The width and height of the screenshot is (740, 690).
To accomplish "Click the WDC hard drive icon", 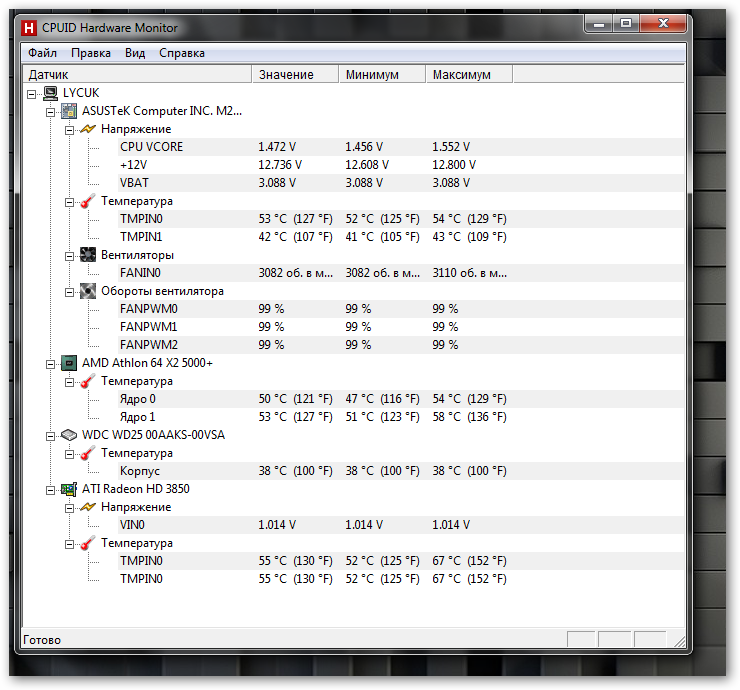I will 69,435.
